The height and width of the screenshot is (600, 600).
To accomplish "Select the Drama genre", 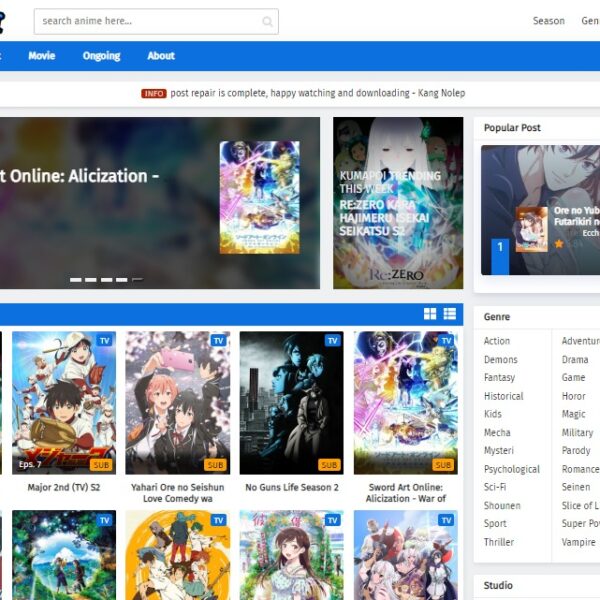I will click(575, 359).
